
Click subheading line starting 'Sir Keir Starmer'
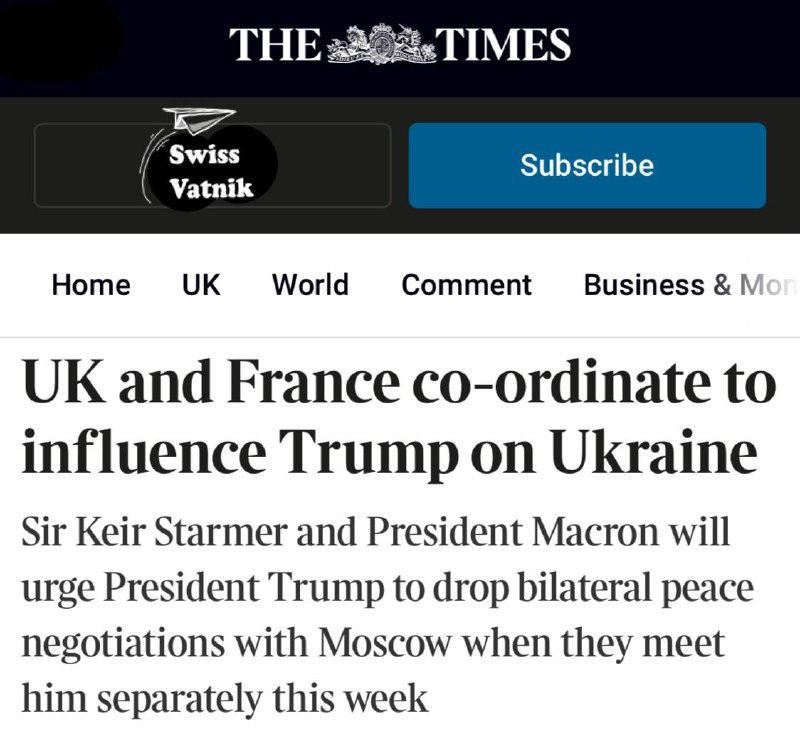(x=376, y=532)
